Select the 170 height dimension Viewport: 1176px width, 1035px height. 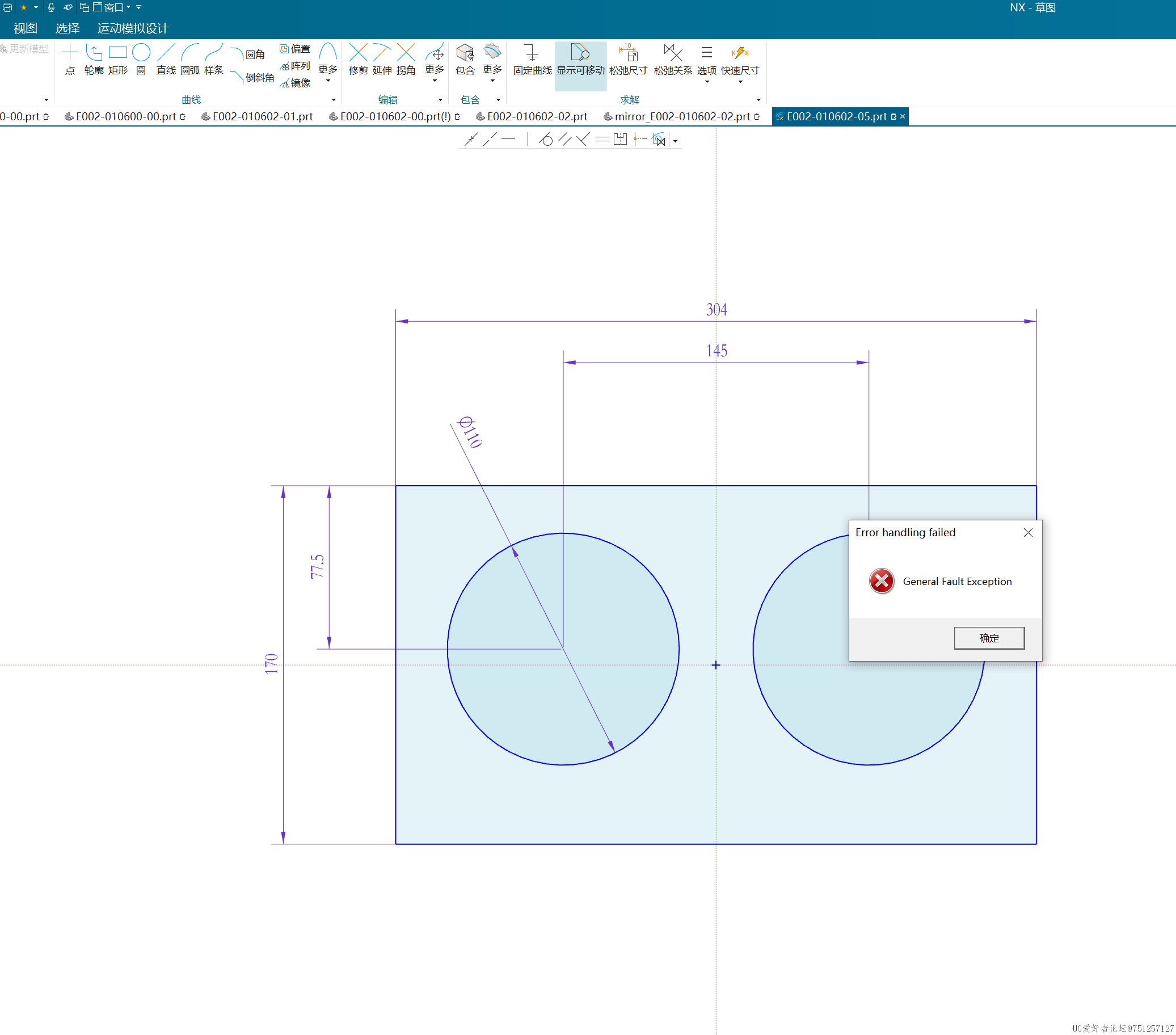pos(271,664)
